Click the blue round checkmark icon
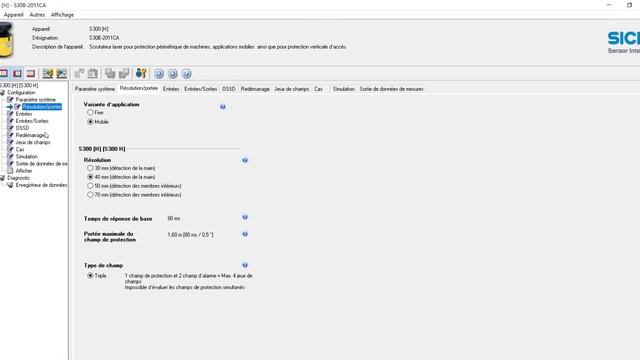 (186, 74)
